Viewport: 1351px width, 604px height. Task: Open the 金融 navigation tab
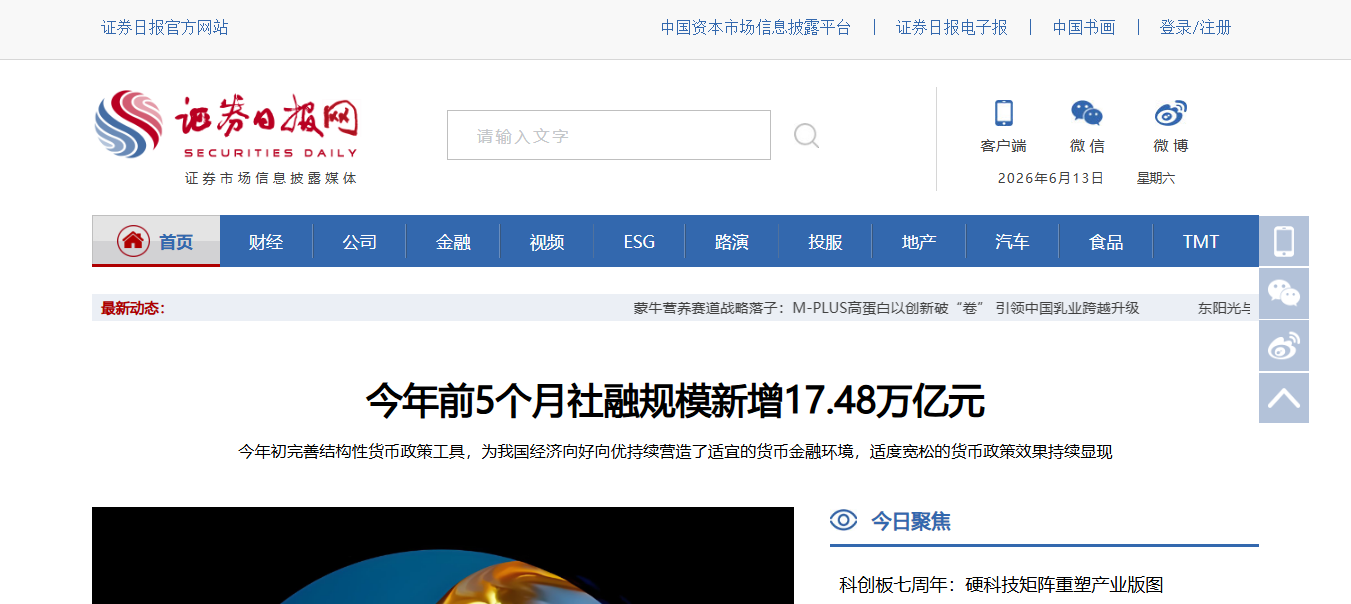click(453, 242)
